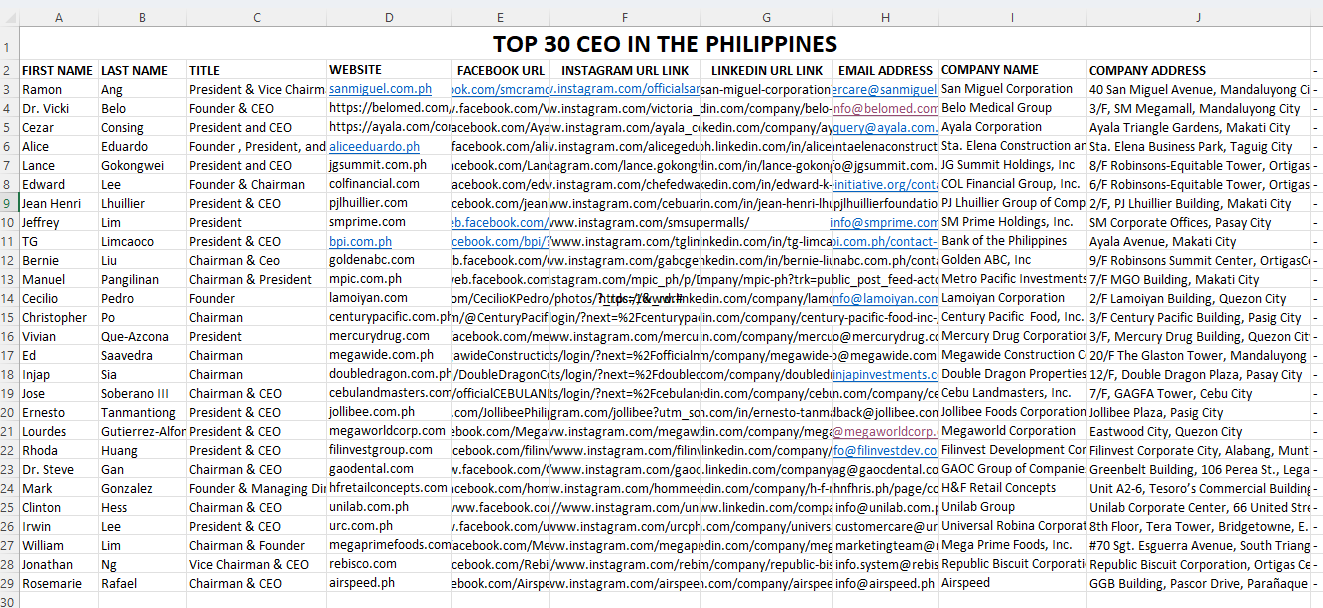Click the 'EMAIL ADDRESS' header cell

(886, 70)
